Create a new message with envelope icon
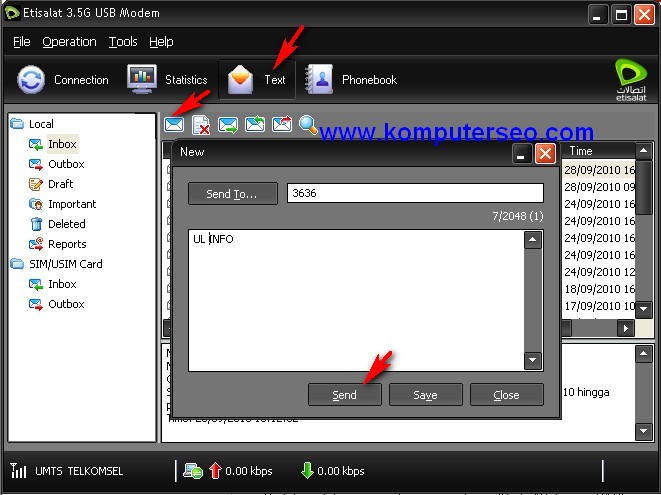The image size is (661, 495). (x=174, y=125)
